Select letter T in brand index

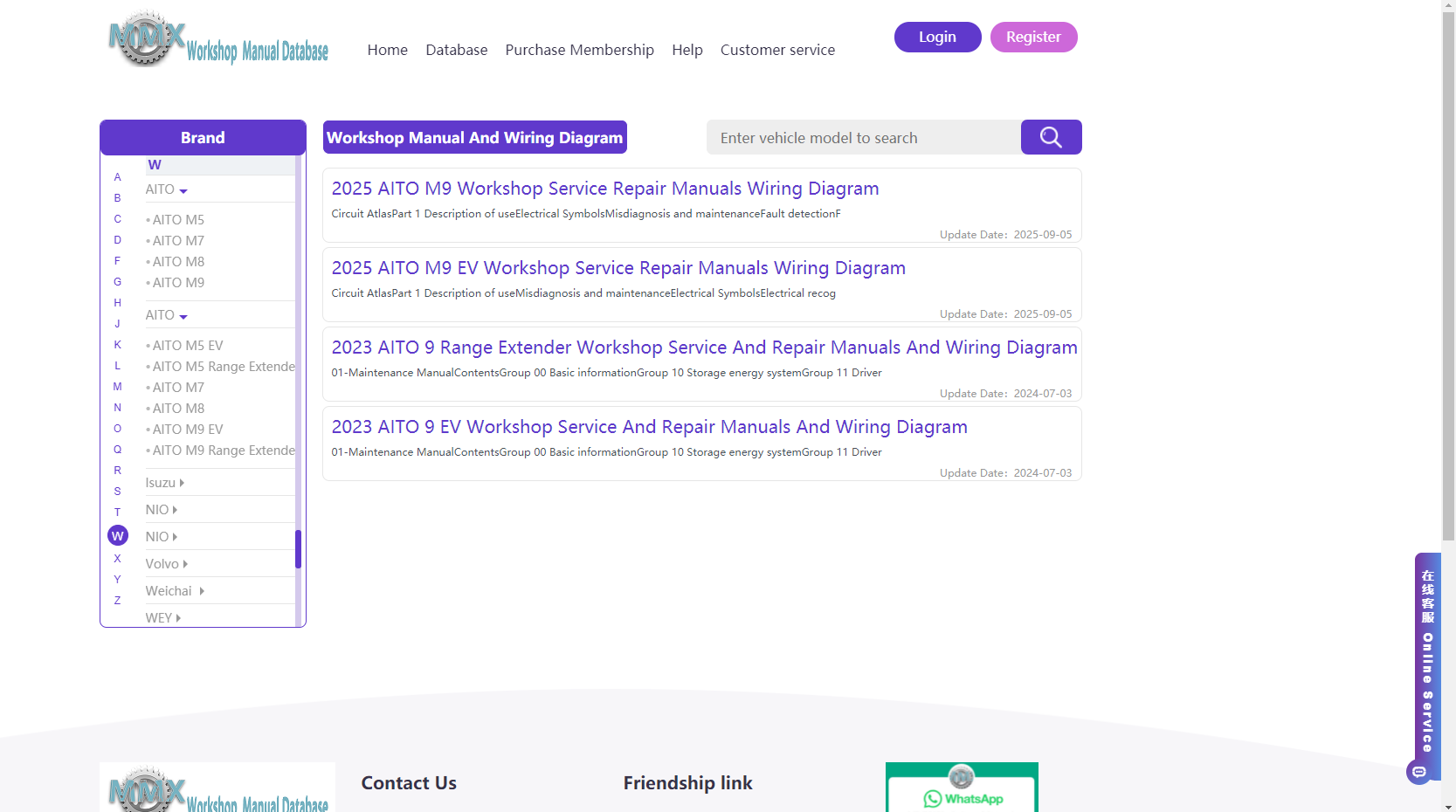tap(118, 513)
